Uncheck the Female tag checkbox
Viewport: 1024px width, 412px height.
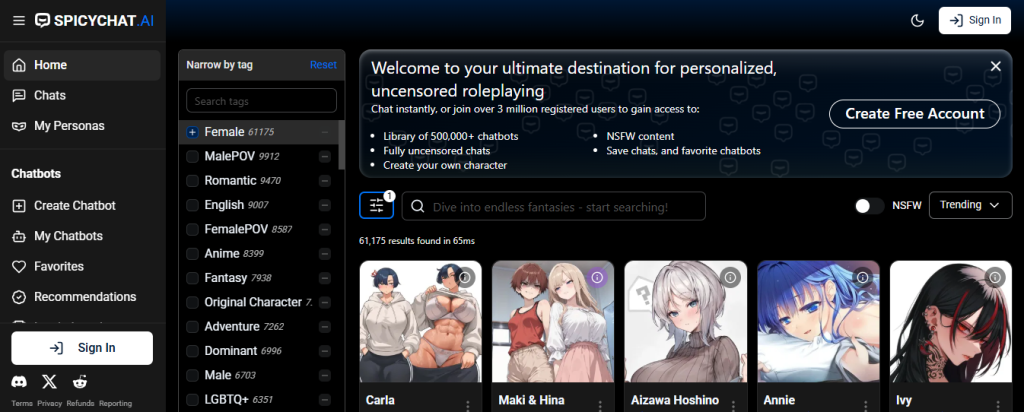point(192,133)
